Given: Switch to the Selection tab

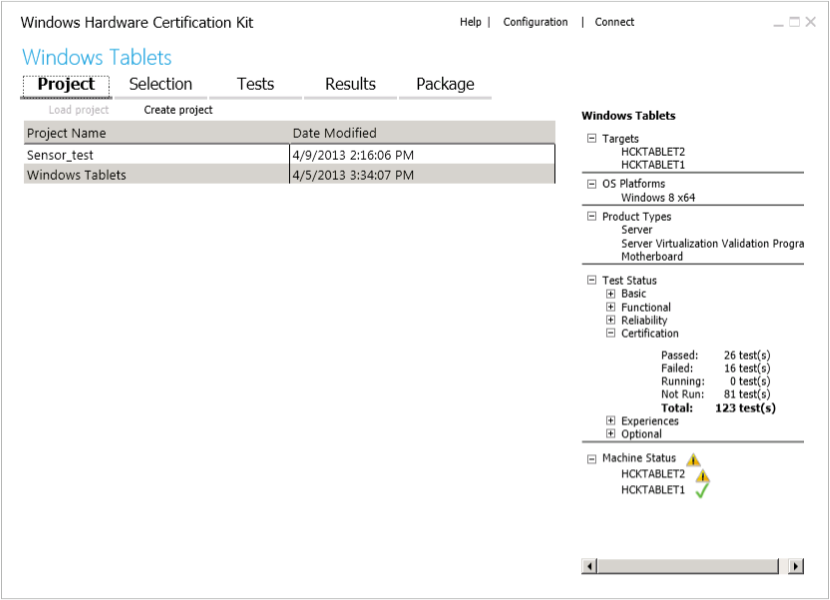Looking at the screenshot, I should [x=161, y=84].
